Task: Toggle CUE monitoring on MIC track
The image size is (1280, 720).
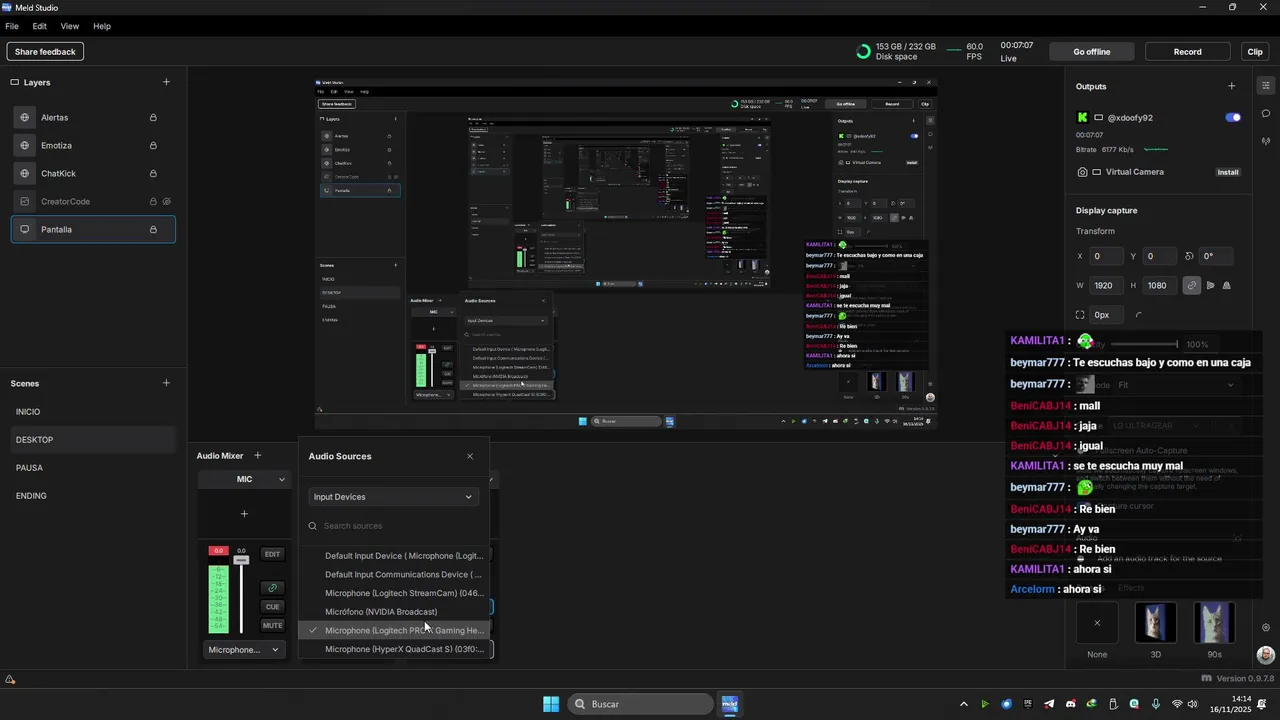Action: (272, 606)
